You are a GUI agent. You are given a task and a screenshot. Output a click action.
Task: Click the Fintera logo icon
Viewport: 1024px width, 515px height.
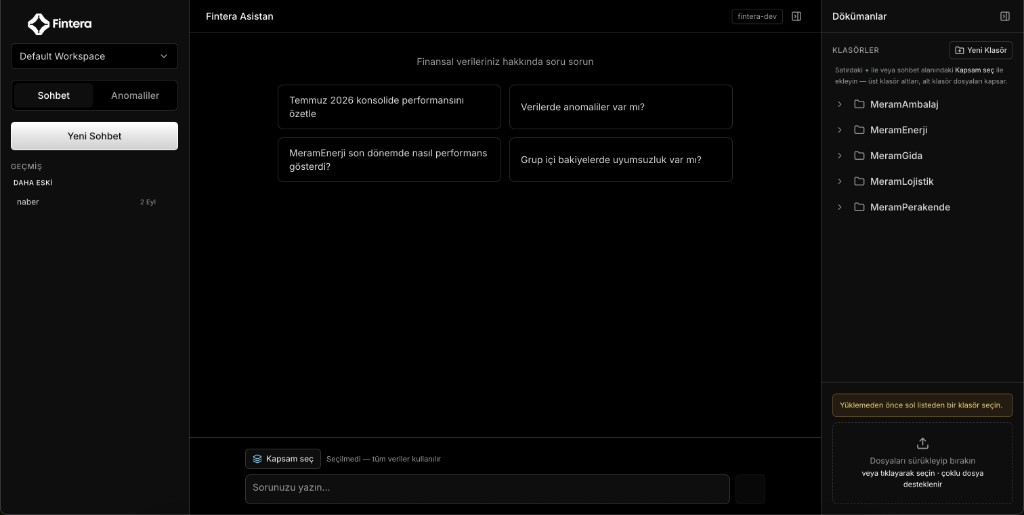coord(39,24)
